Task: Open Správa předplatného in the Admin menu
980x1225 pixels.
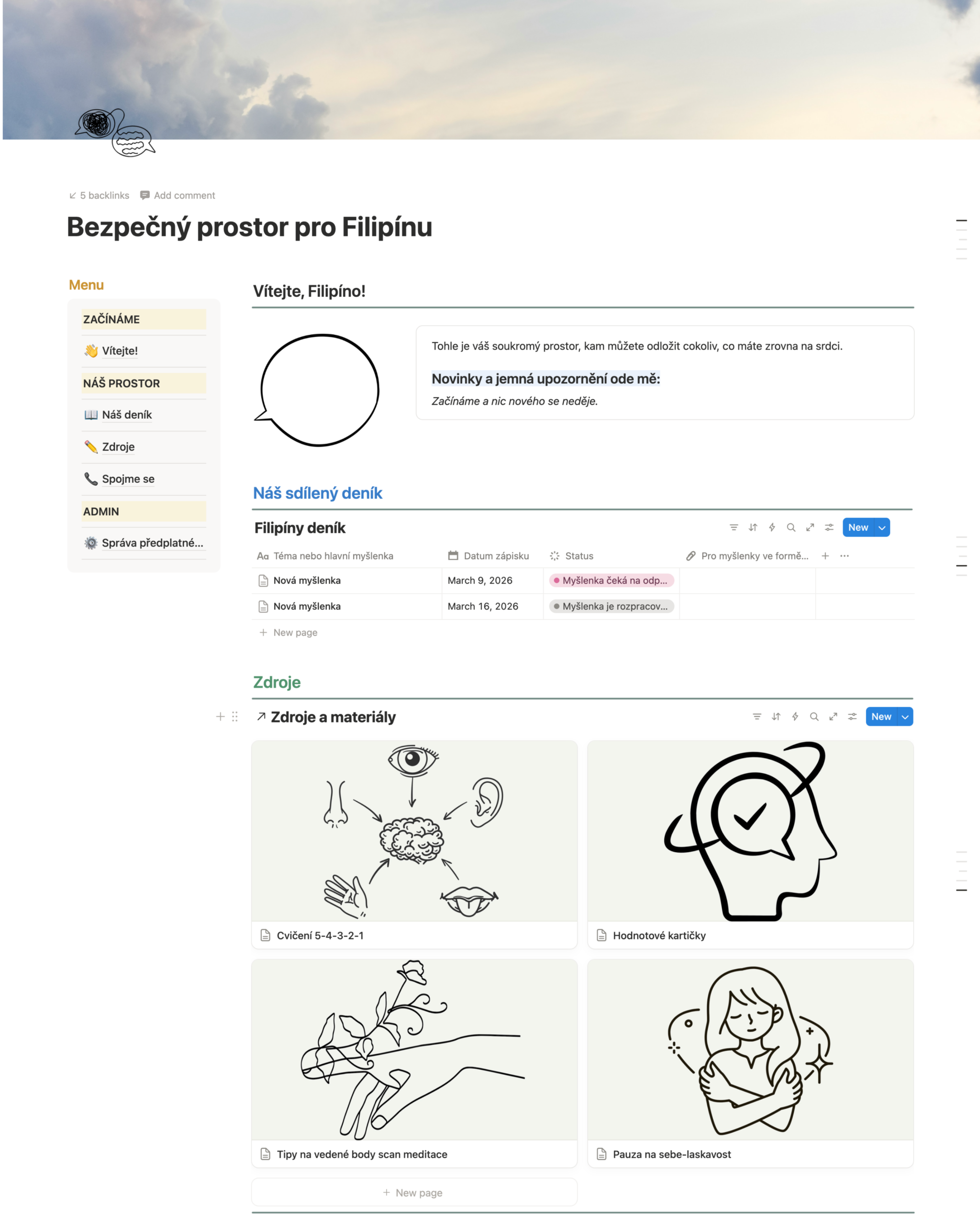Action: pyautogui.click(x=152, y=543)
